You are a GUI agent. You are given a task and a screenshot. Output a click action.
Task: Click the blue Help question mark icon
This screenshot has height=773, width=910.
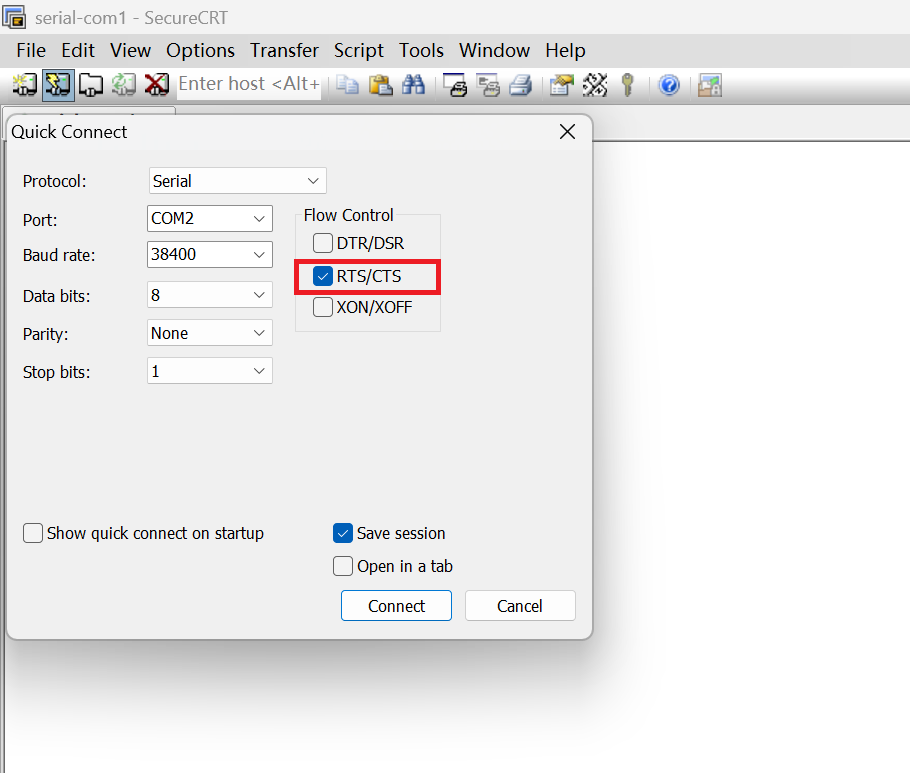[669, 85]
